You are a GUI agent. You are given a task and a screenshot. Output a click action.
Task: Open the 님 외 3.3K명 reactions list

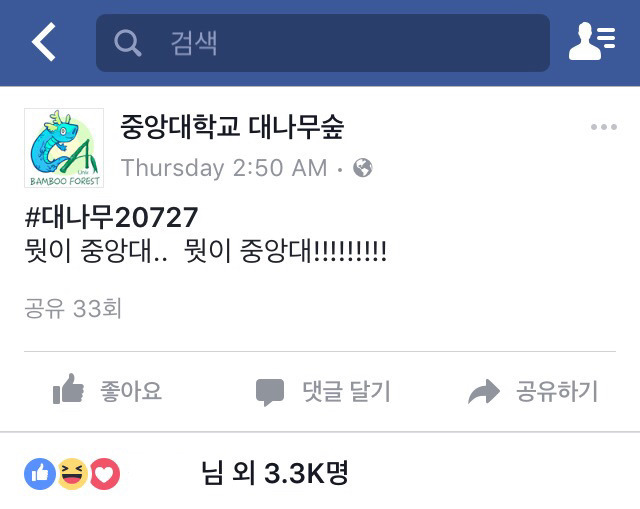[x=275, y=473]
